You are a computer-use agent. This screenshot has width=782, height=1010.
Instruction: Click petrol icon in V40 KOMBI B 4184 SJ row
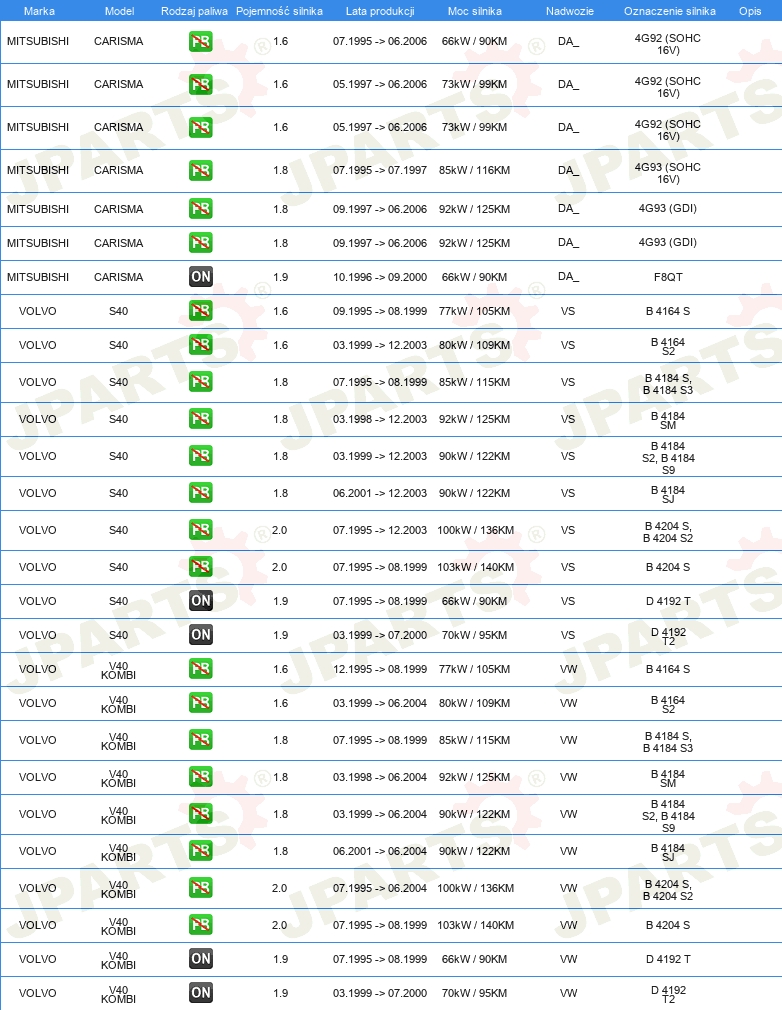pyautogui.click(x=201, y=852)
